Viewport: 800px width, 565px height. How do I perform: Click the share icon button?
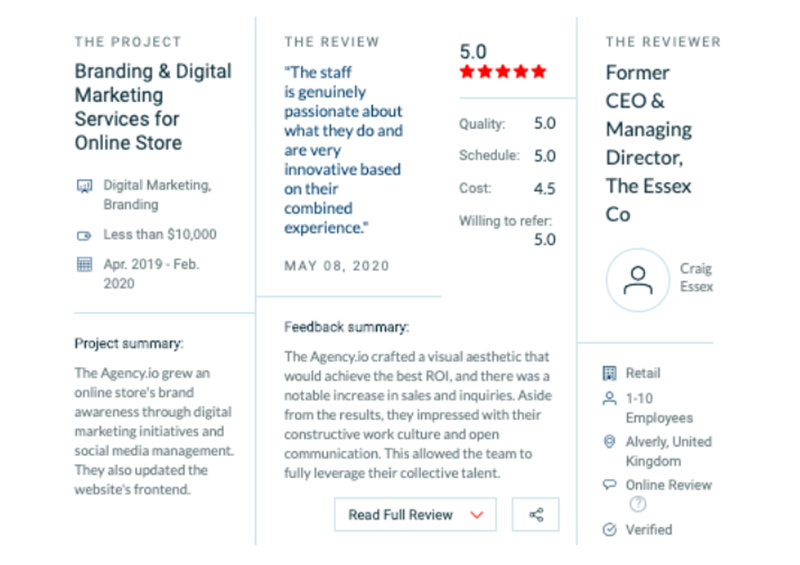(x=535, y=514)
